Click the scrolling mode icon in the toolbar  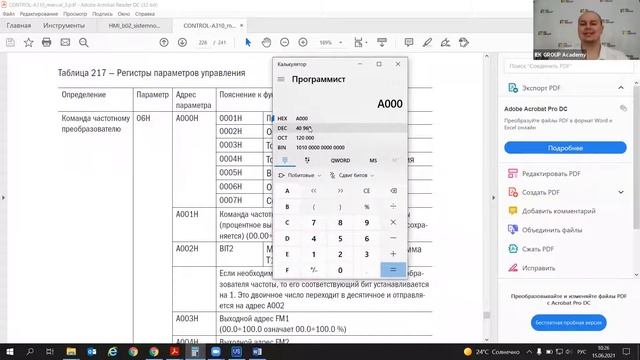tap(382, 42)
